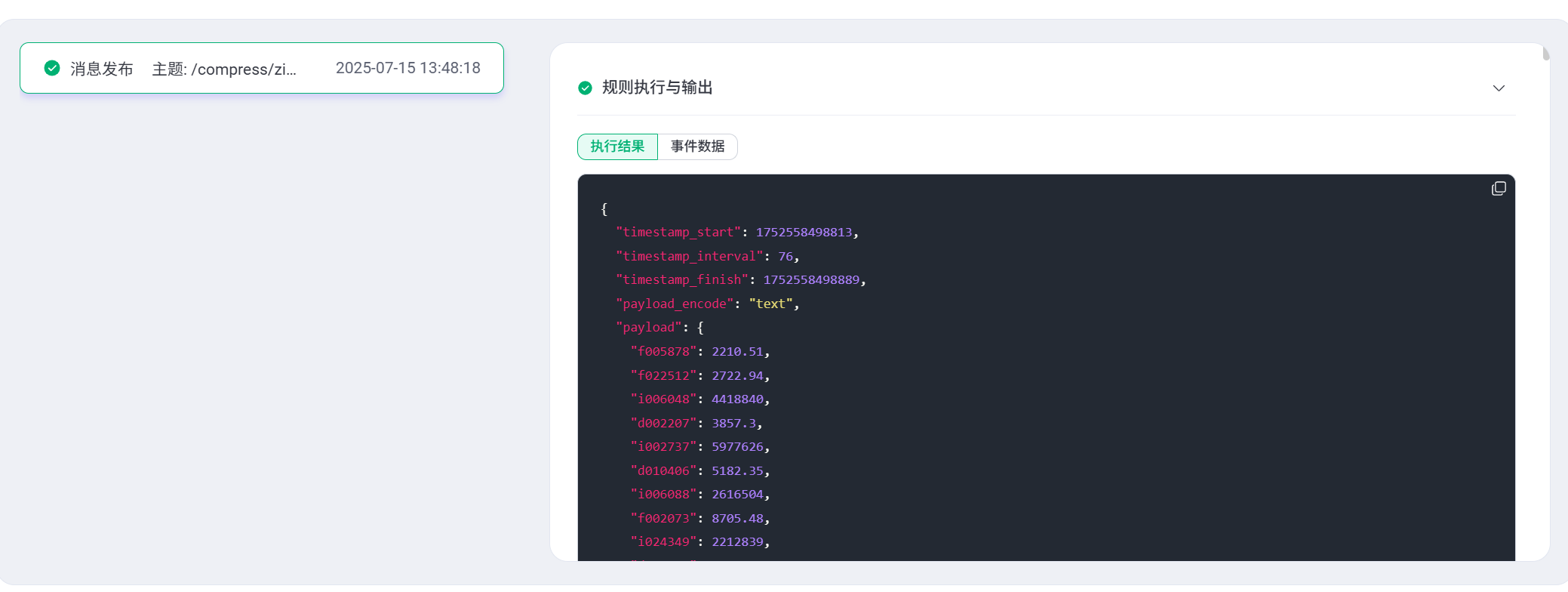This screenshot has width=1568, height=592.
Task: Click the value 1752558498813
Action: point(804,233)
